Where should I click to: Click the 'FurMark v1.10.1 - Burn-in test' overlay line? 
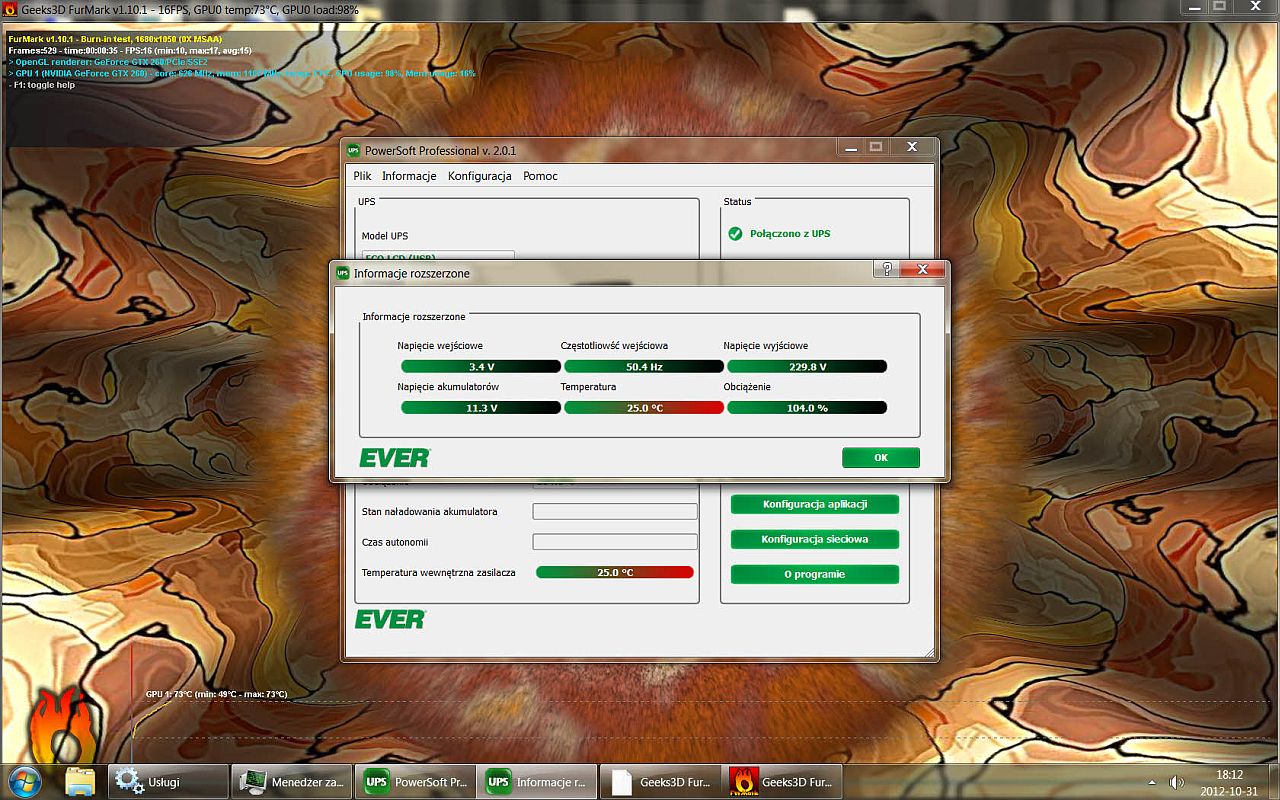[115, 39]
